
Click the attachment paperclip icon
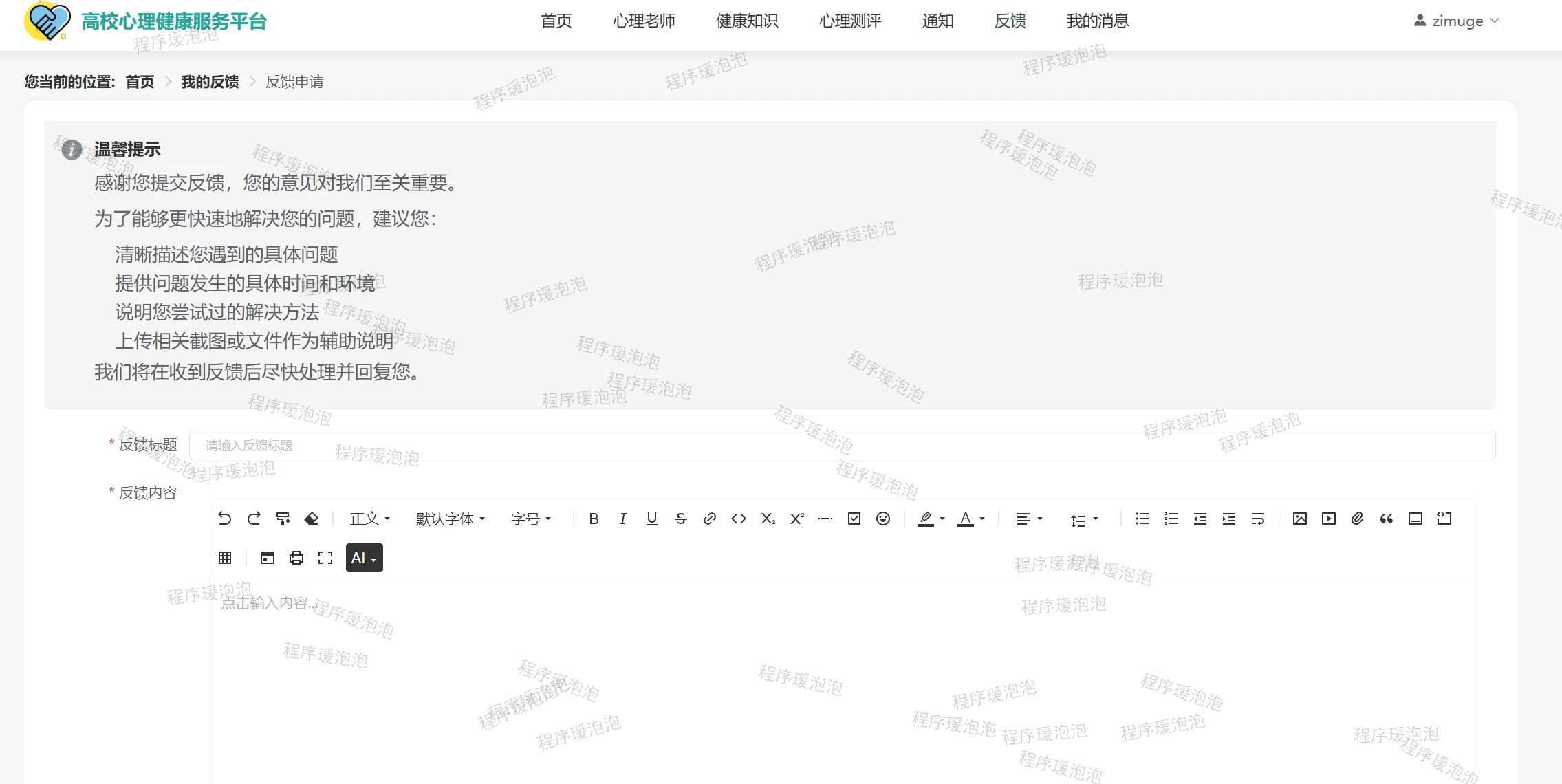click(x=1358, y=519)
